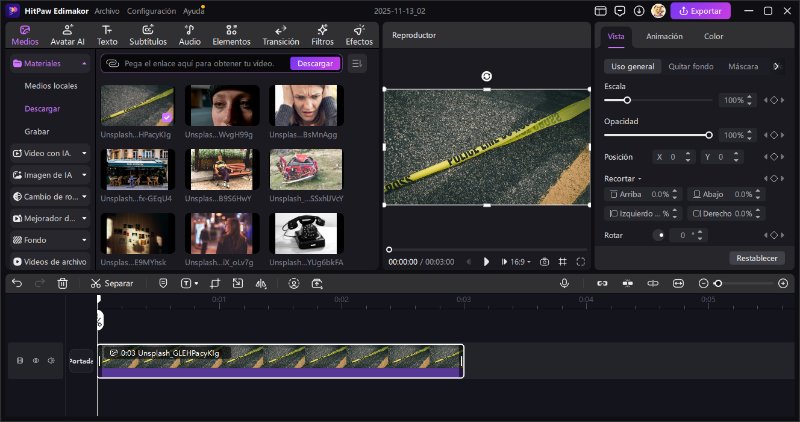Add keyframe for Escala

pos(774,100)
